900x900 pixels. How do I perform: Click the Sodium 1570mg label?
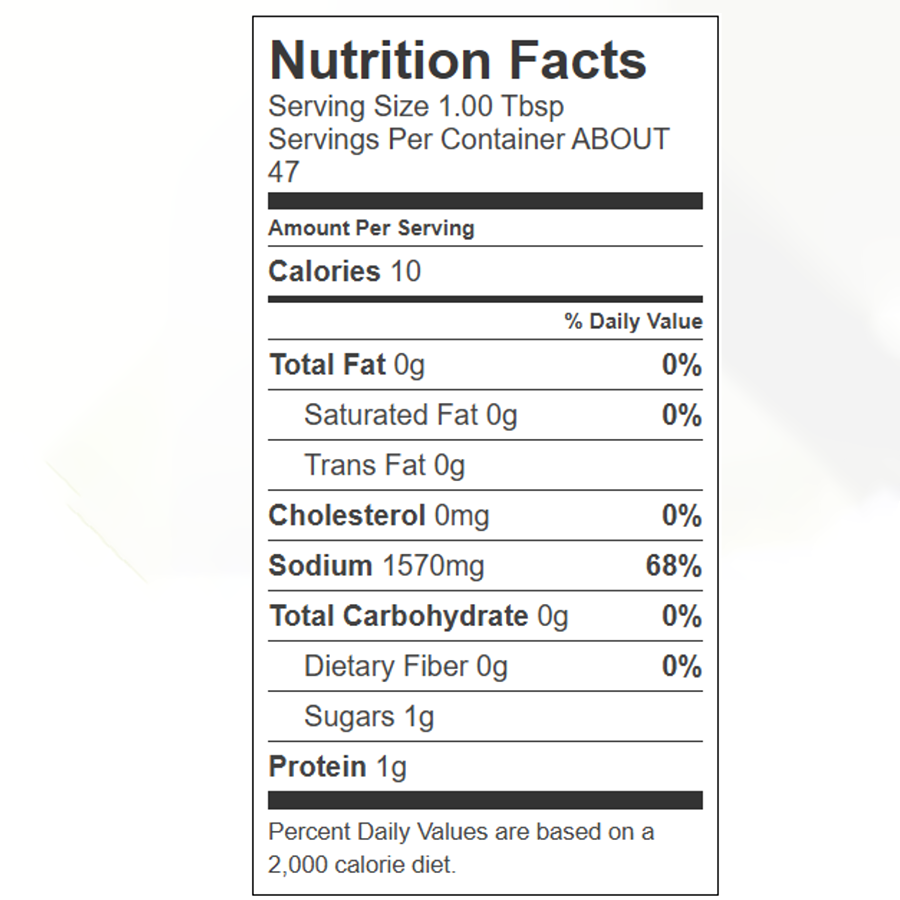[x=377, y=566]
